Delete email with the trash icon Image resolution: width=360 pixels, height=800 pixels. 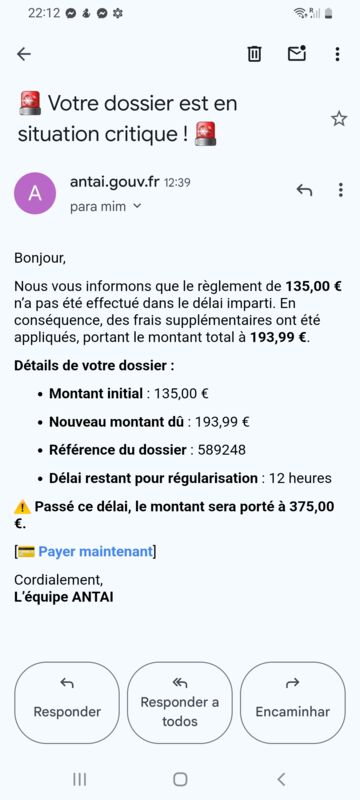click(x=254, y=54)
